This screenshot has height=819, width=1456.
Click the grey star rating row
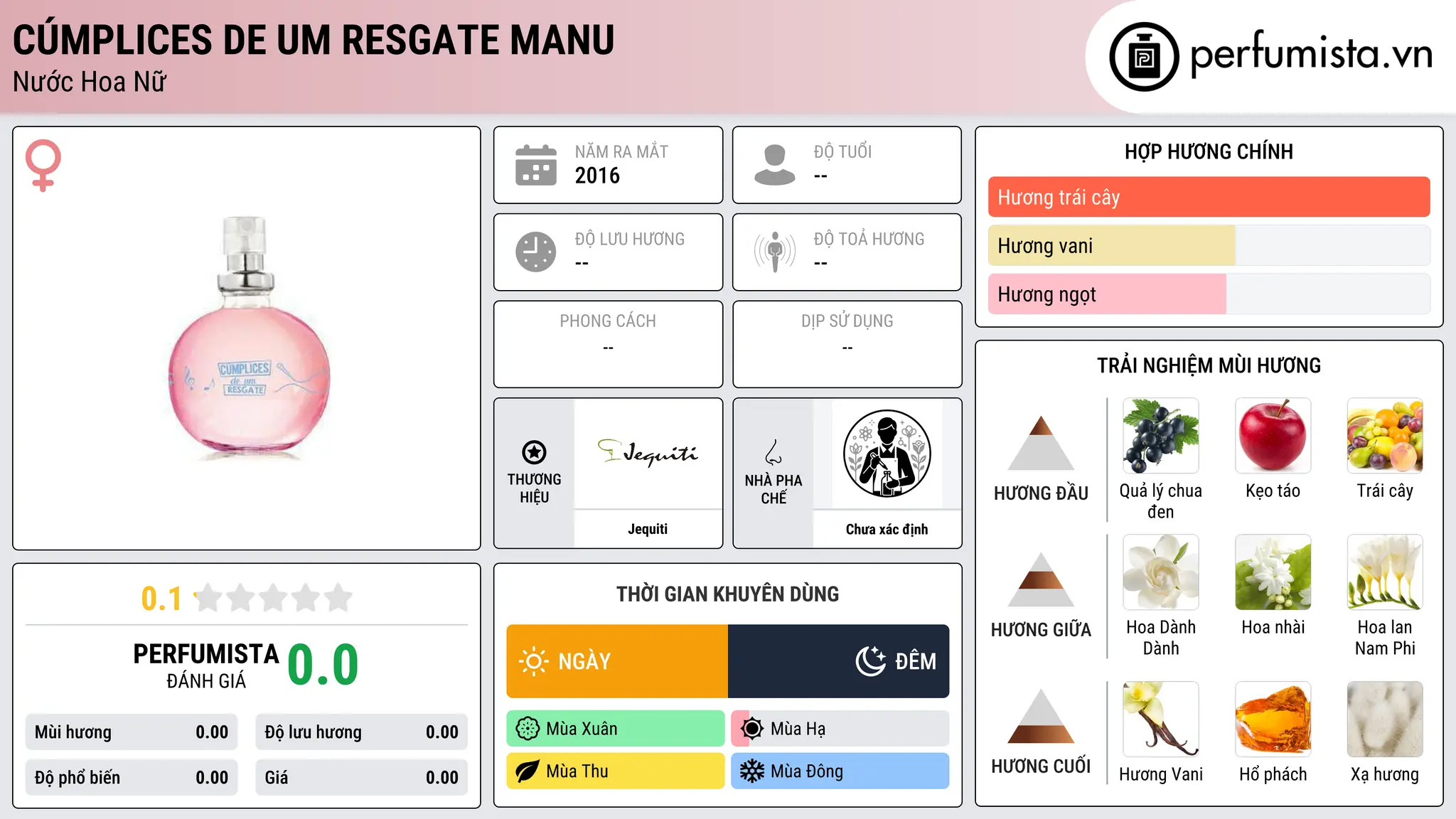(274, 598)
